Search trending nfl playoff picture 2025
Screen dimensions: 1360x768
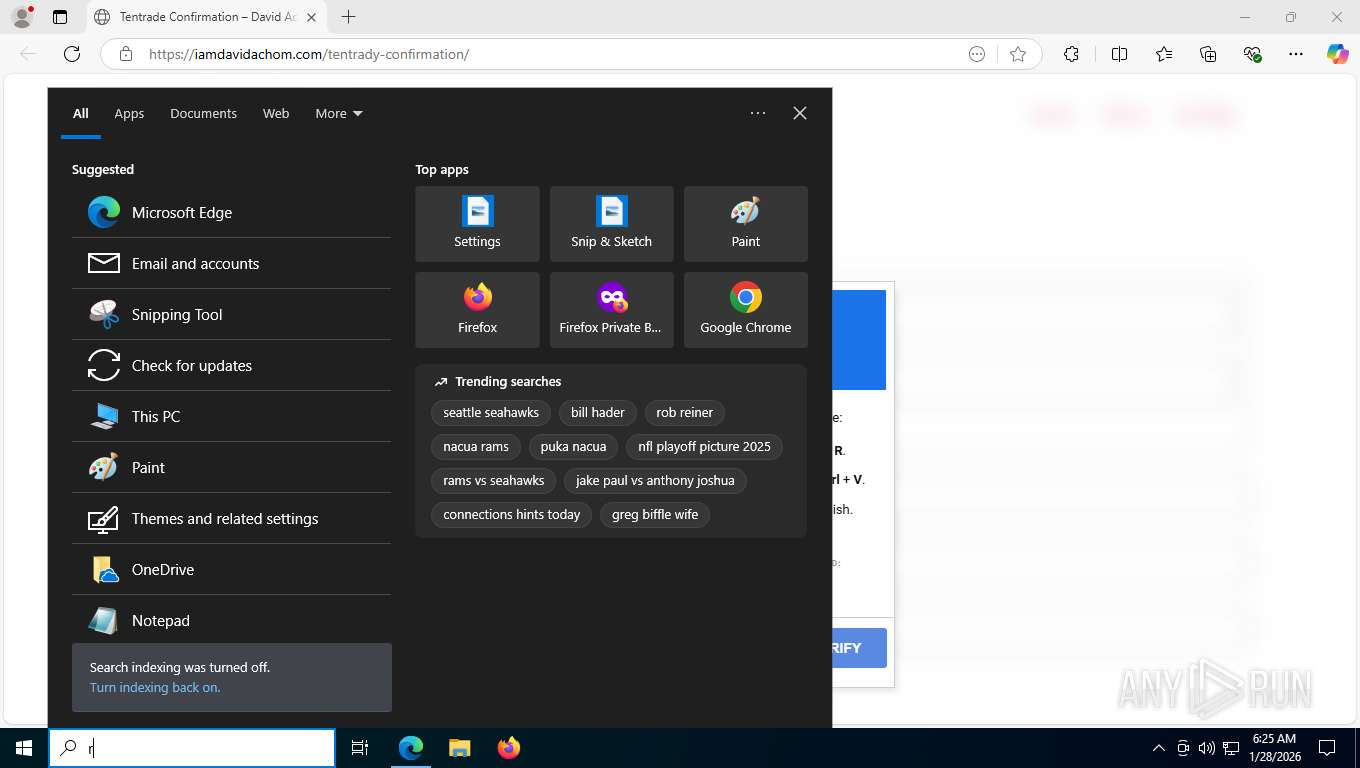704,446
